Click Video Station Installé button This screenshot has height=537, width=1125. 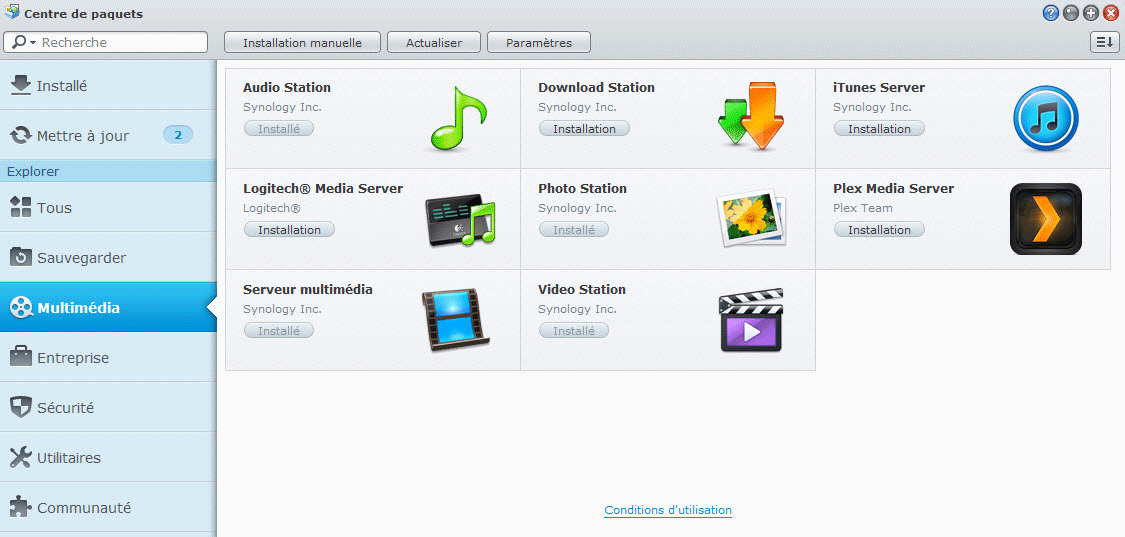pos(574,330)
